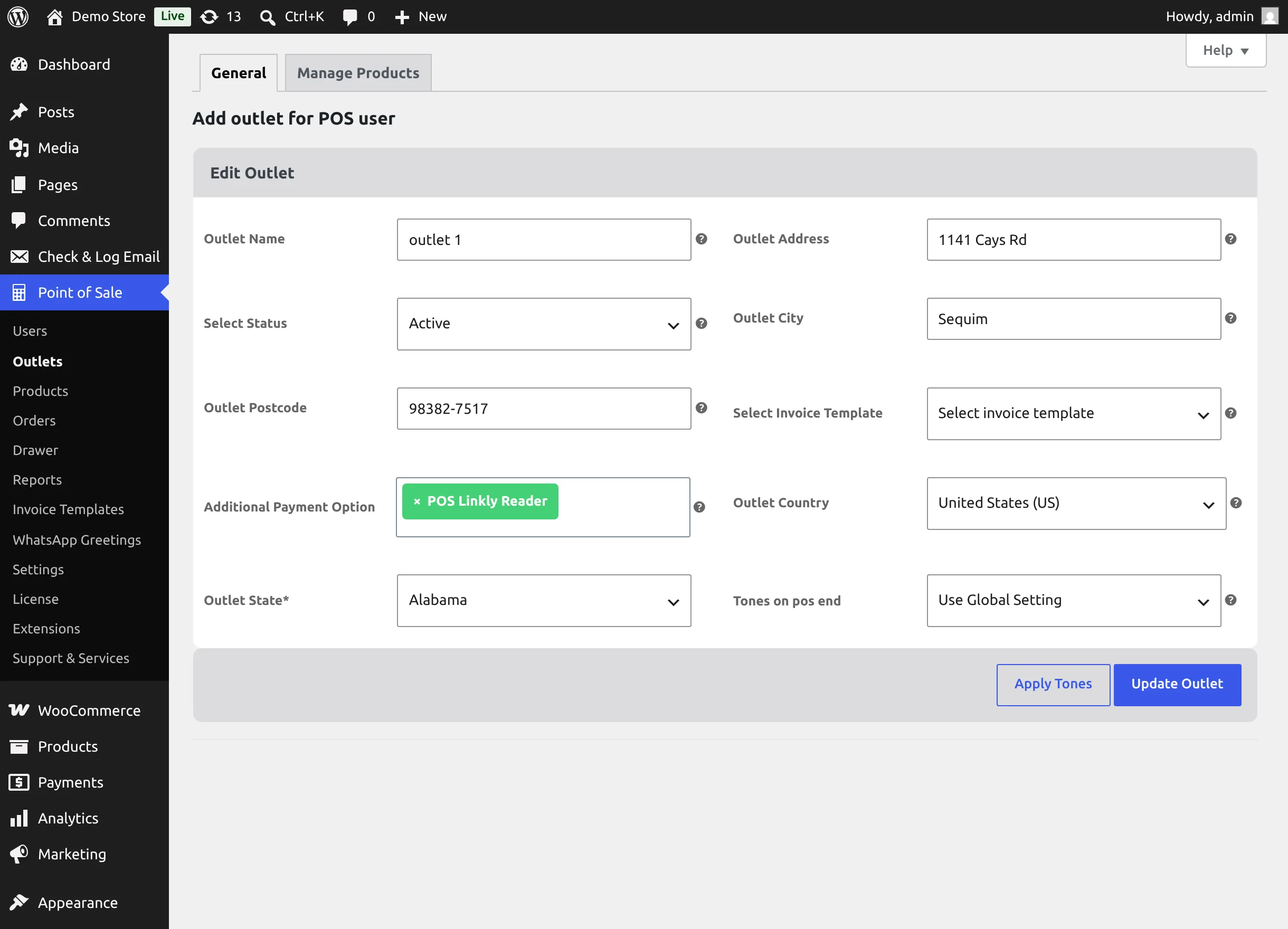Click the WordPress logo icon
Image resolution: width=1288 pixels, height=929 pixels.
coord(17,16)
